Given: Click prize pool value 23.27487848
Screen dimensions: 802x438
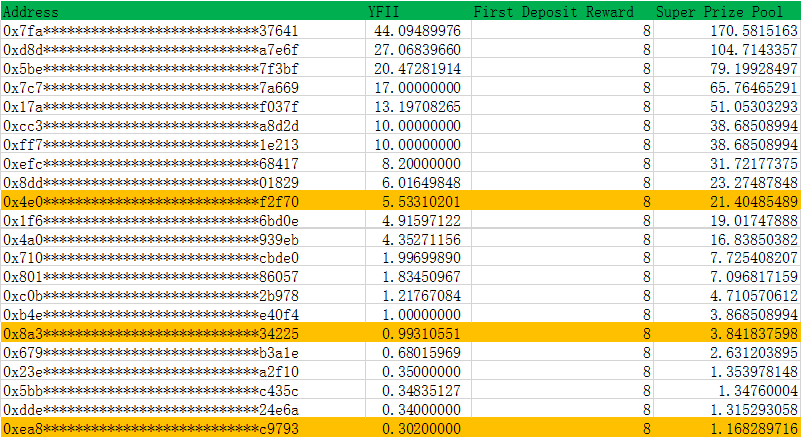Looking at the screenshot, I should [754, 183].
